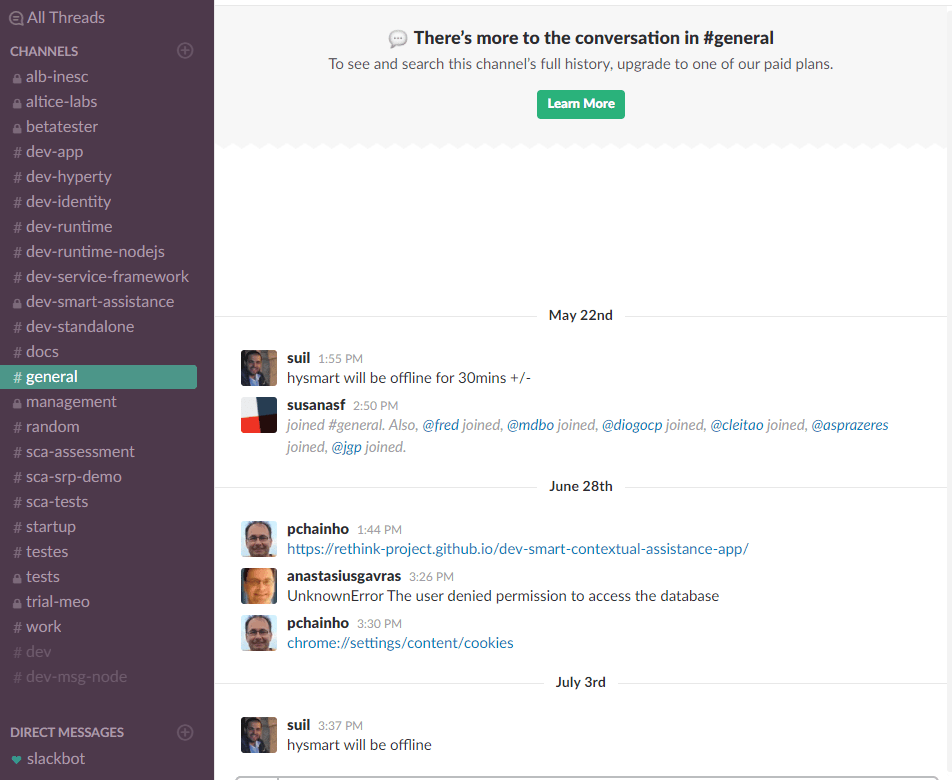Image resolution: width=952 pixels, height=780 pixels.
Task: Click the Learn More button
Action: 580,104
